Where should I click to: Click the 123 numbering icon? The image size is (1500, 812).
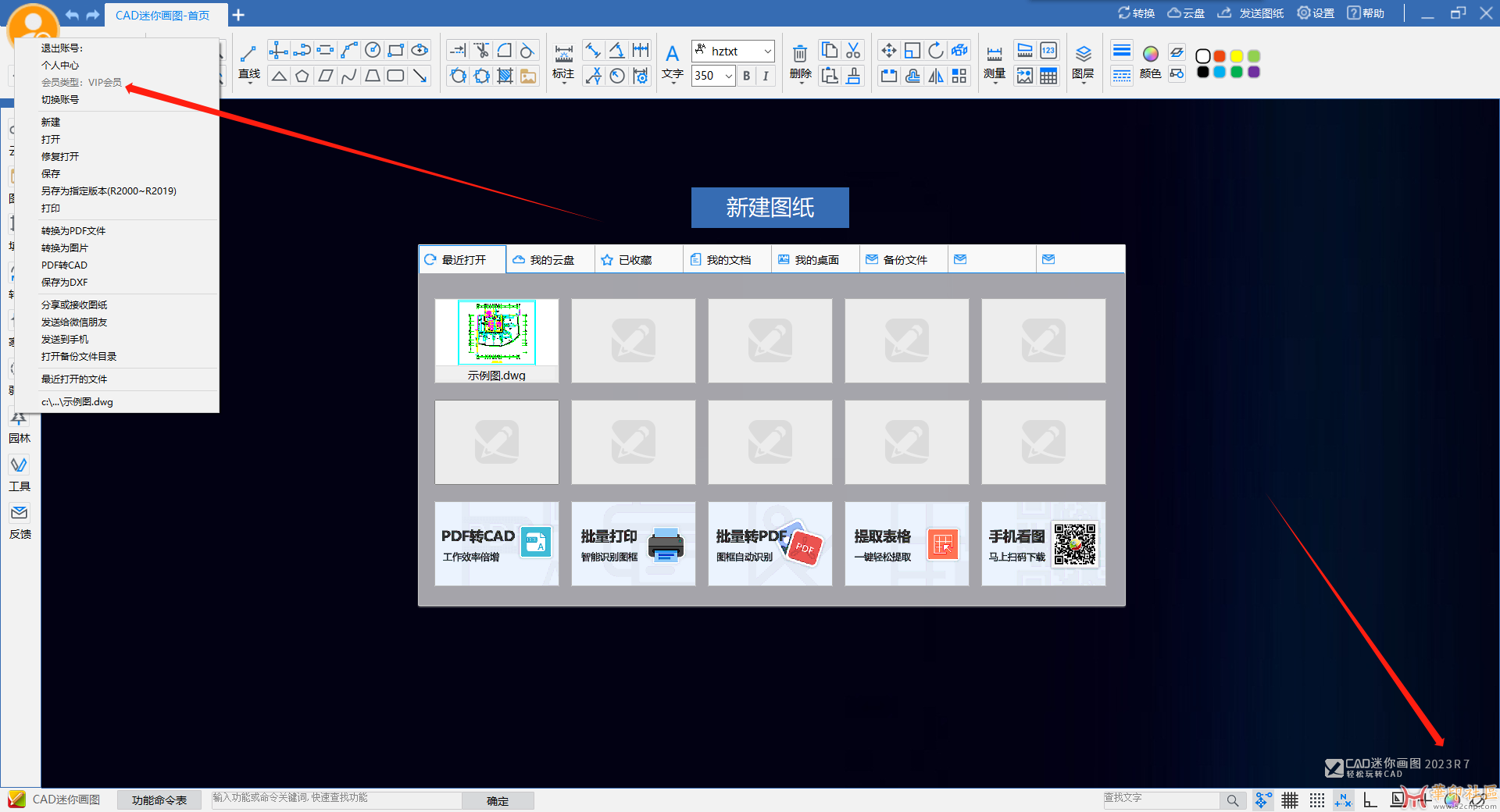pyautogui.click(x=1048, y=51)
